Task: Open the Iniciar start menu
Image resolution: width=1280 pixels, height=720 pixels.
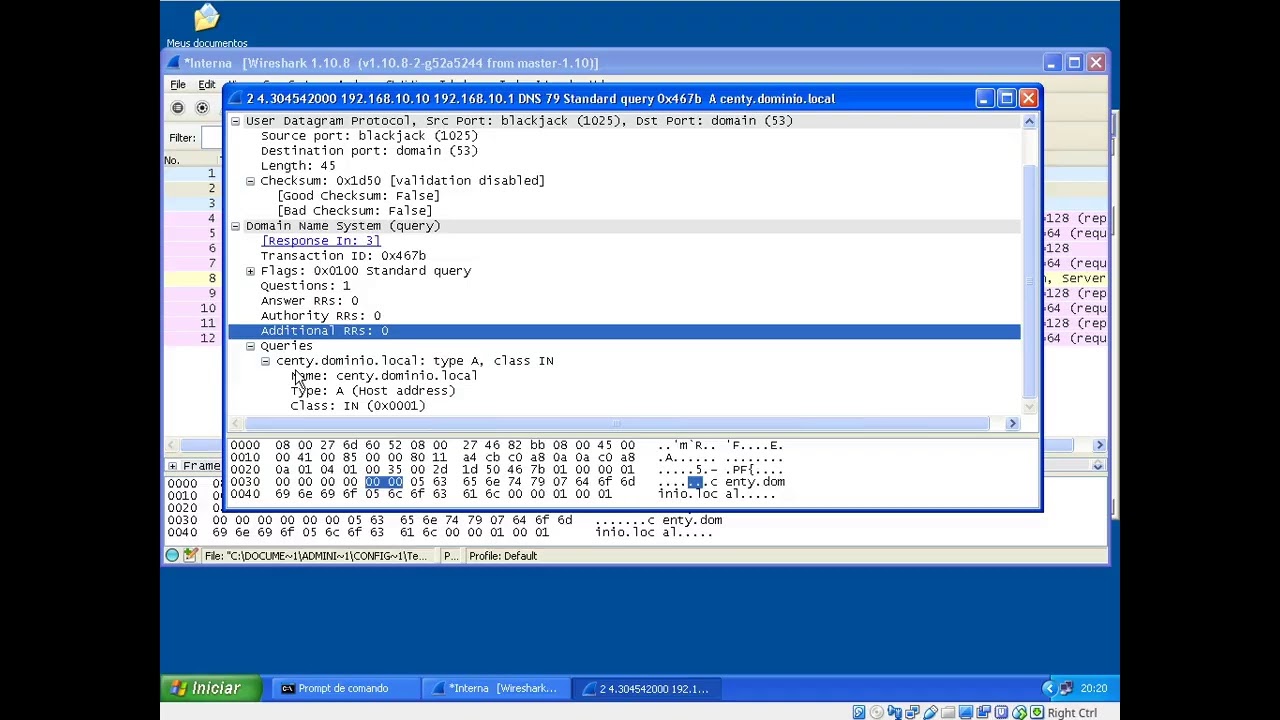Action: click(x=211, y=688)
